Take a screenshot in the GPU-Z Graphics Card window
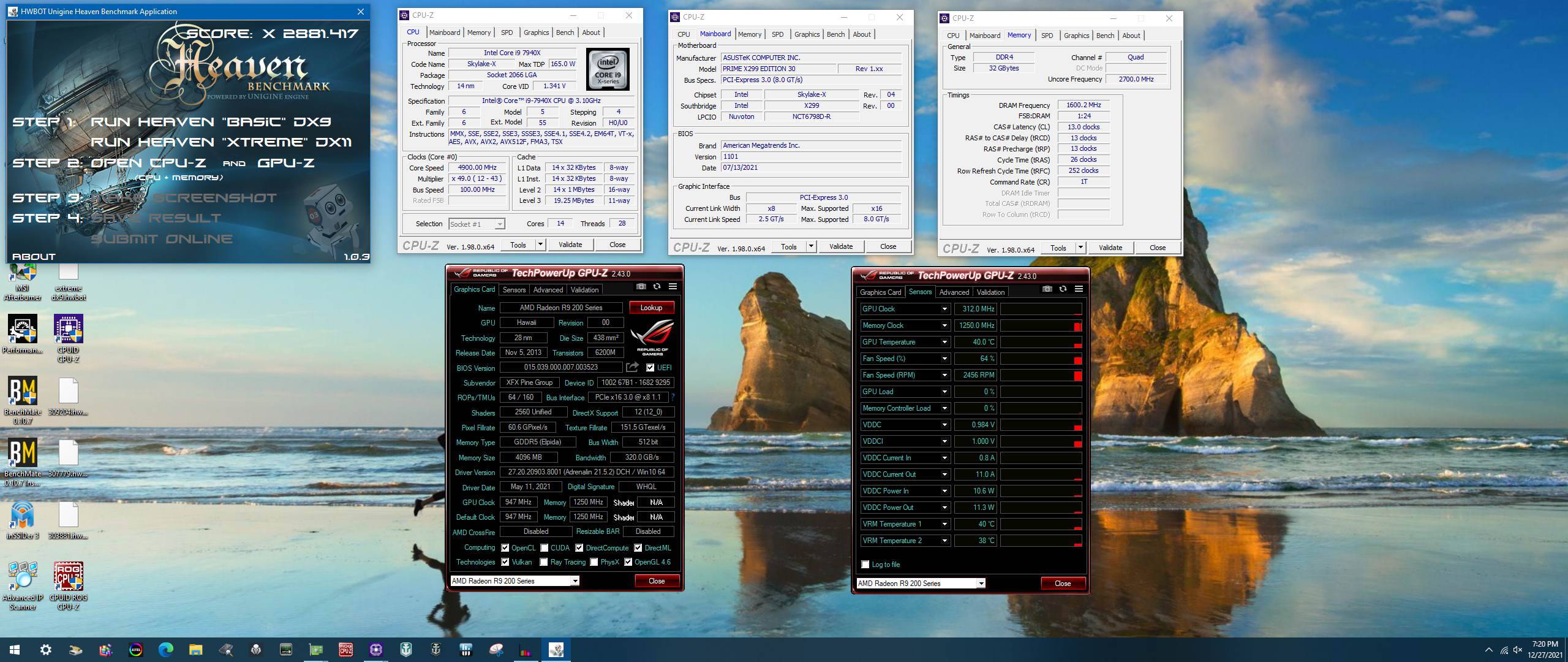1568x662 pixels. (641, 286)
